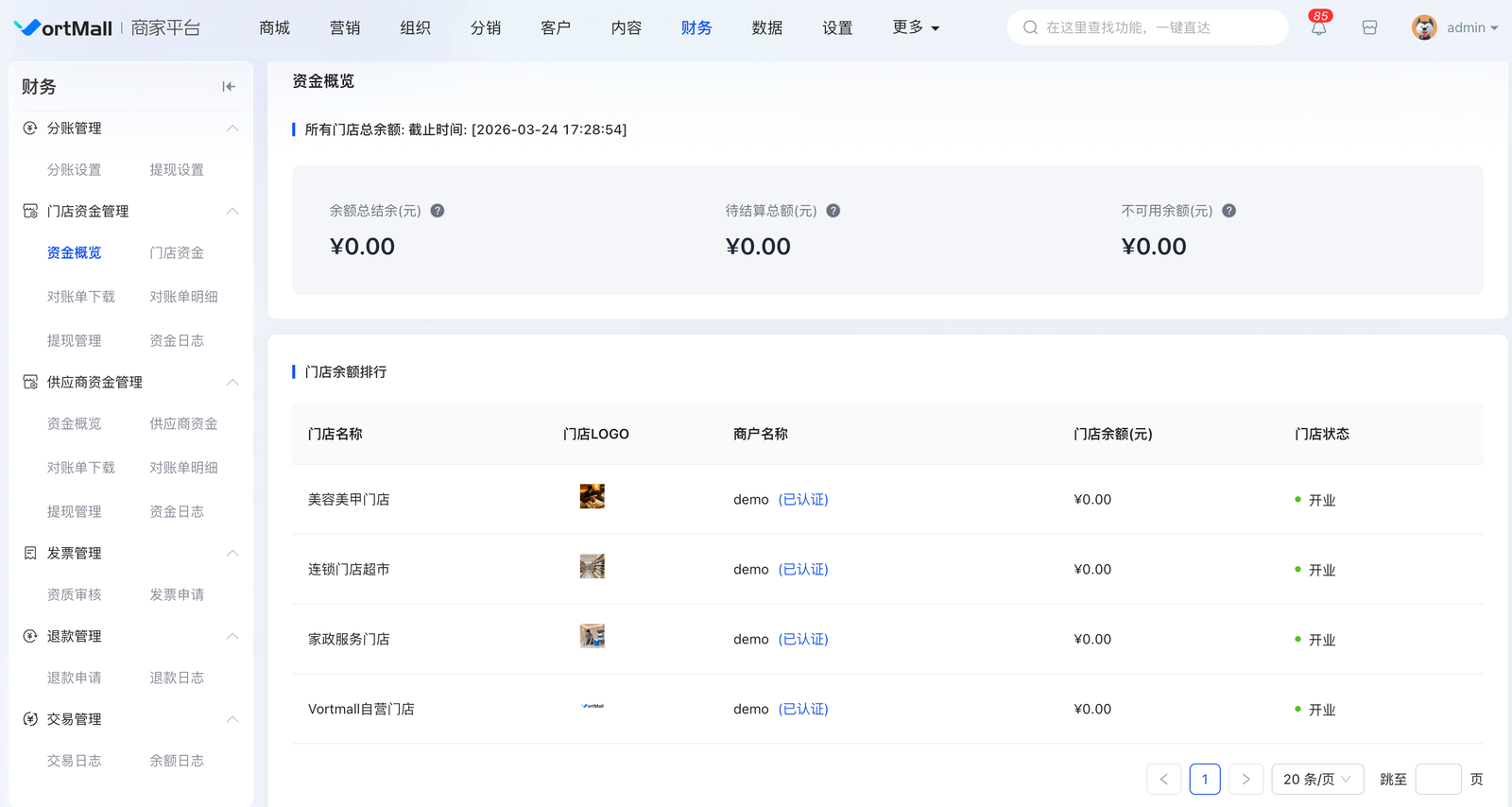Image resolution: width=1512 pixels, height=807 pixels.
Task: Go to next page arrow
Action: pyautogui.click(x=1246, y=780)
